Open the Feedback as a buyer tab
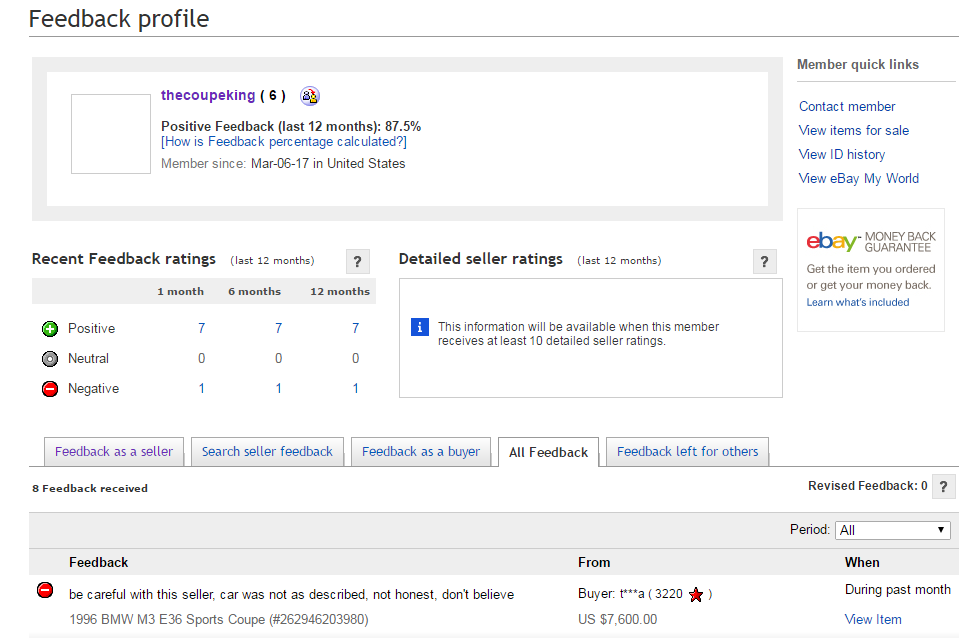Image resolution: width=974 pixels, height=638 pixels. [421, 452]
